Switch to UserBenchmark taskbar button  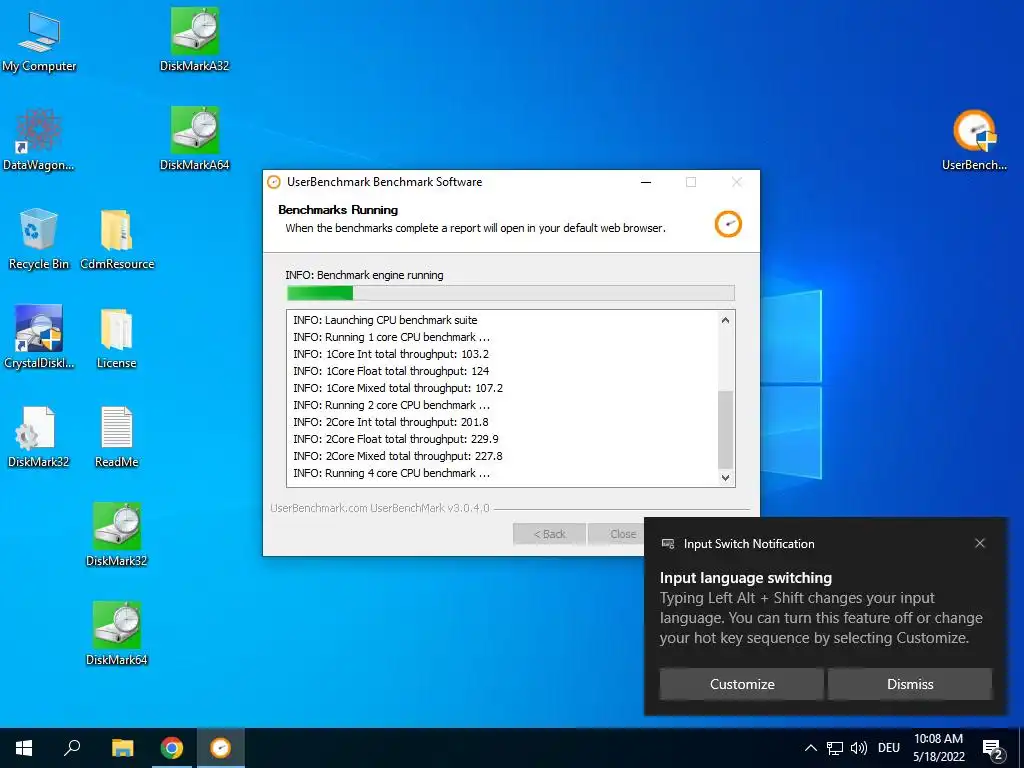221,748
